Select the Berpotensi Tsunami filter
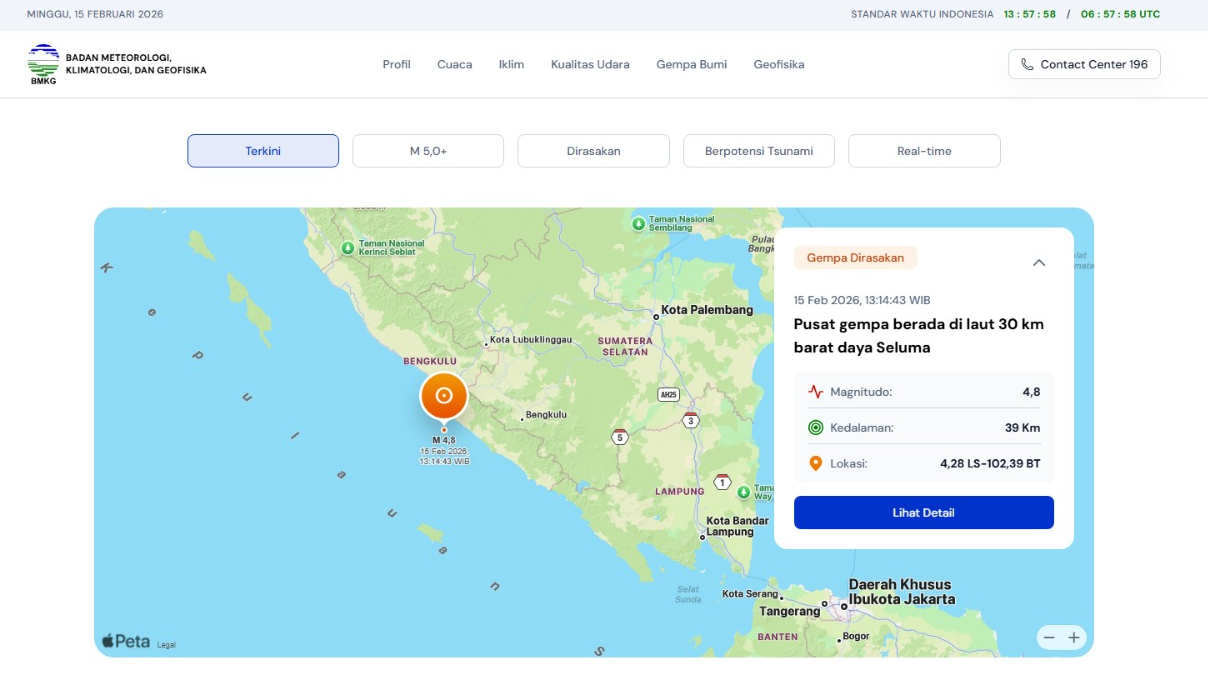Viewport: 1208px width, 695px height. 758,150
